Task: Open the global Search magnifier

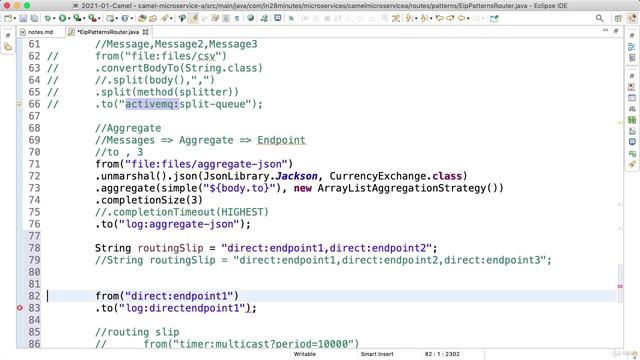Action: click(599, 18)
